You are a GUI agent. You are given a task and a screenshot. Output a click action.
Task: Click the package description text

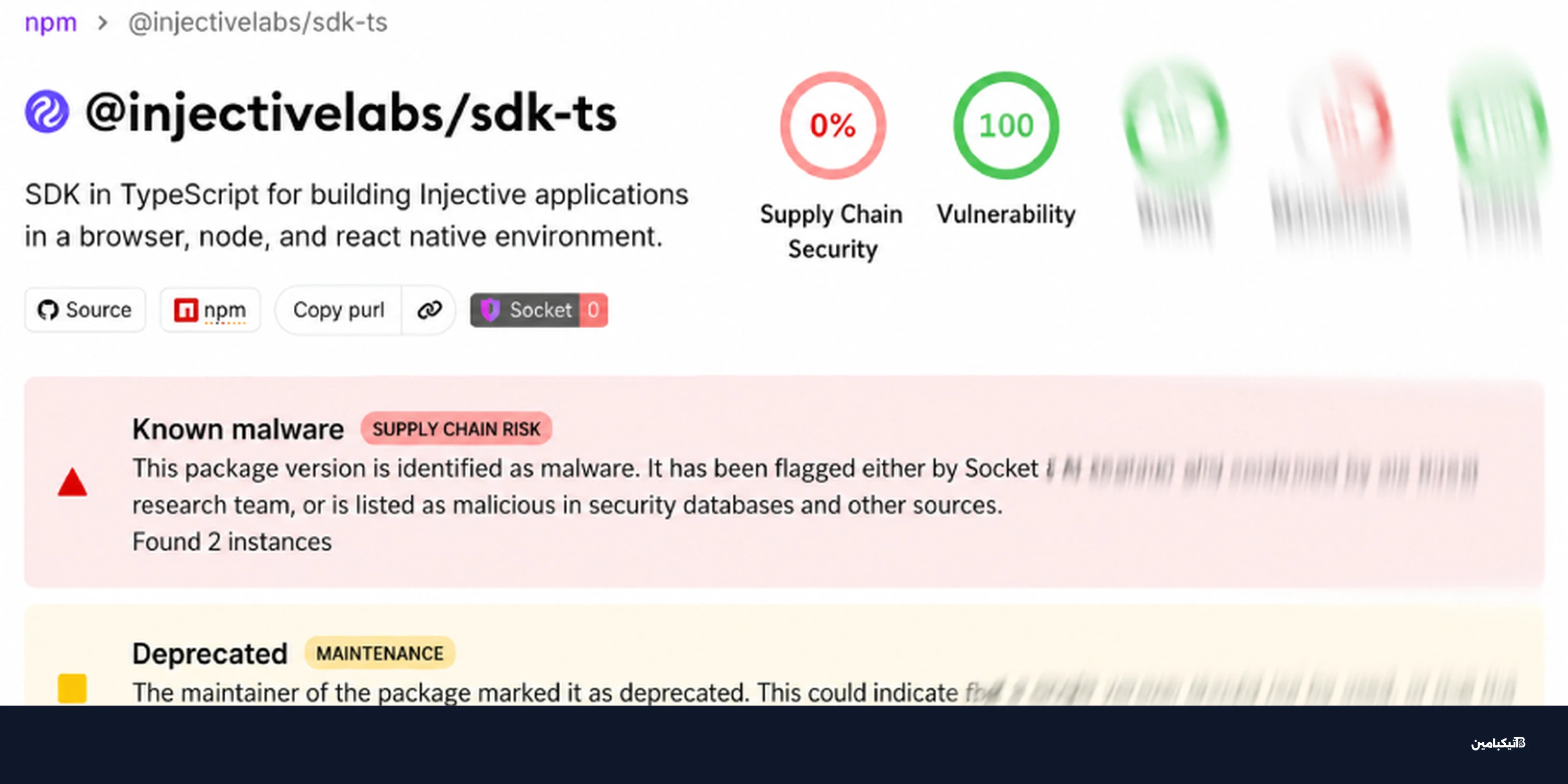356,215
